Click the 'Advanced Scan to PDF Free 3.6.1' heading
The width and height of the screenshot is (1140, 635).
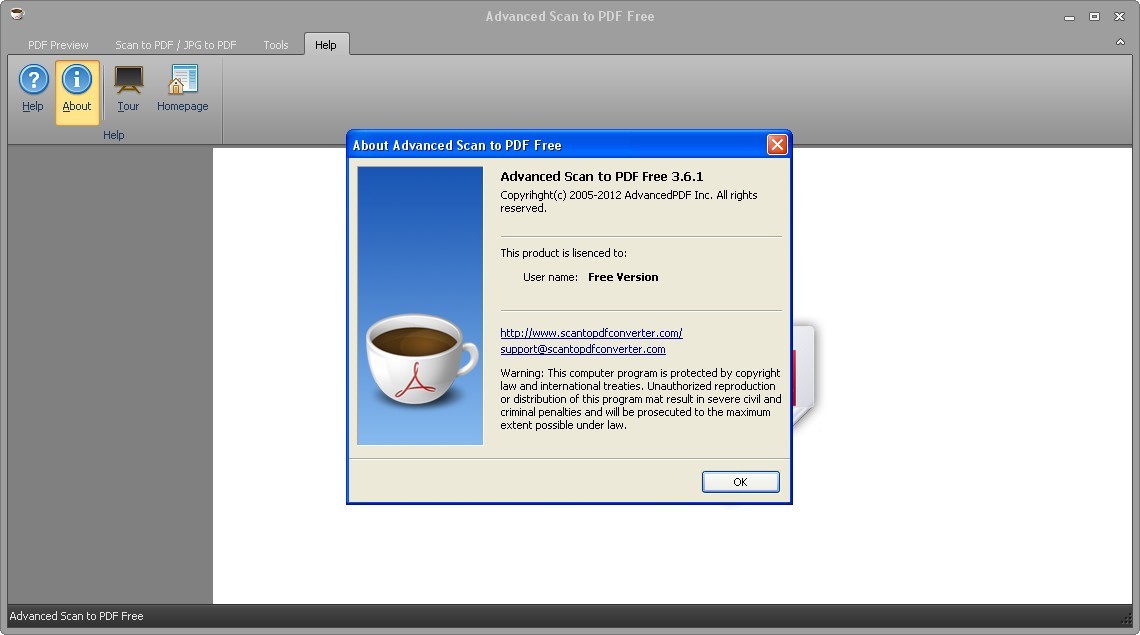(601, 176)
